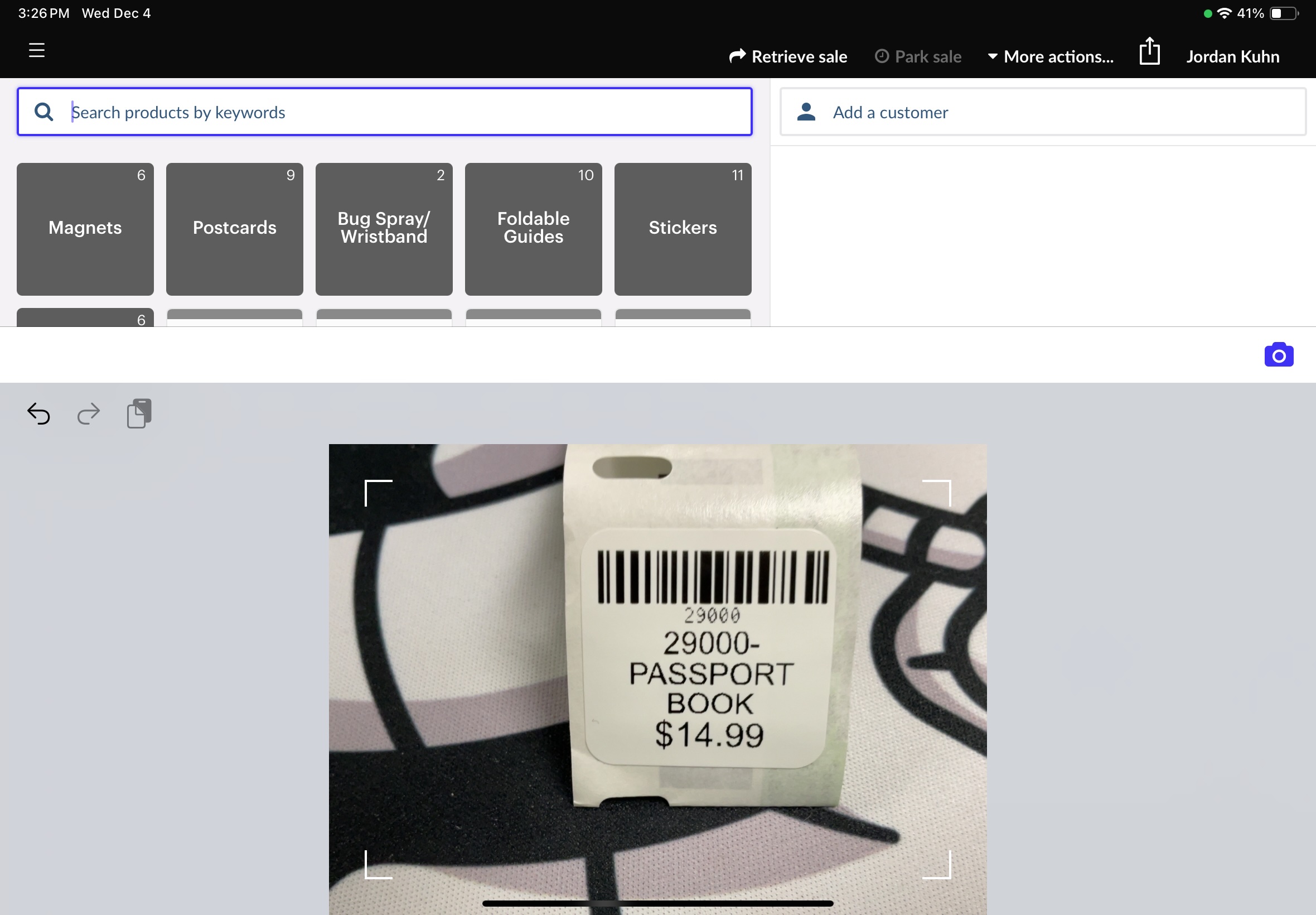Tap the 3:26 PM clock

(x=43, y=13)
